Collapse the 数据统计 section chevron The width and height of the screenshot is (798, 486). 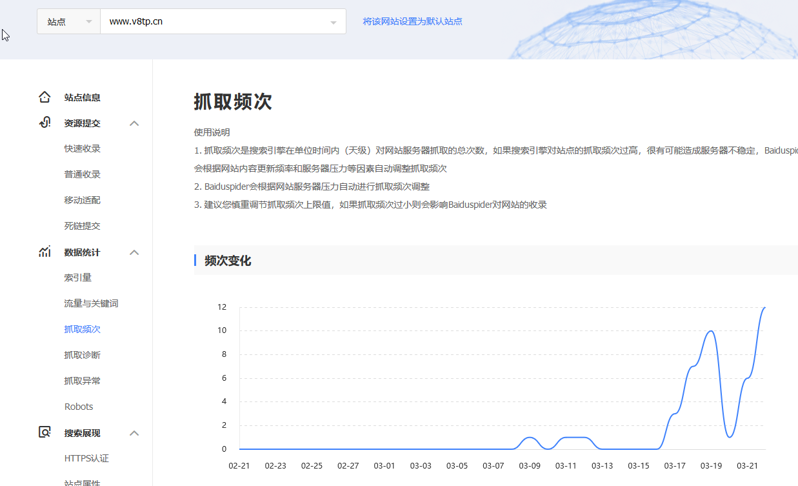[x=134, y=252]
